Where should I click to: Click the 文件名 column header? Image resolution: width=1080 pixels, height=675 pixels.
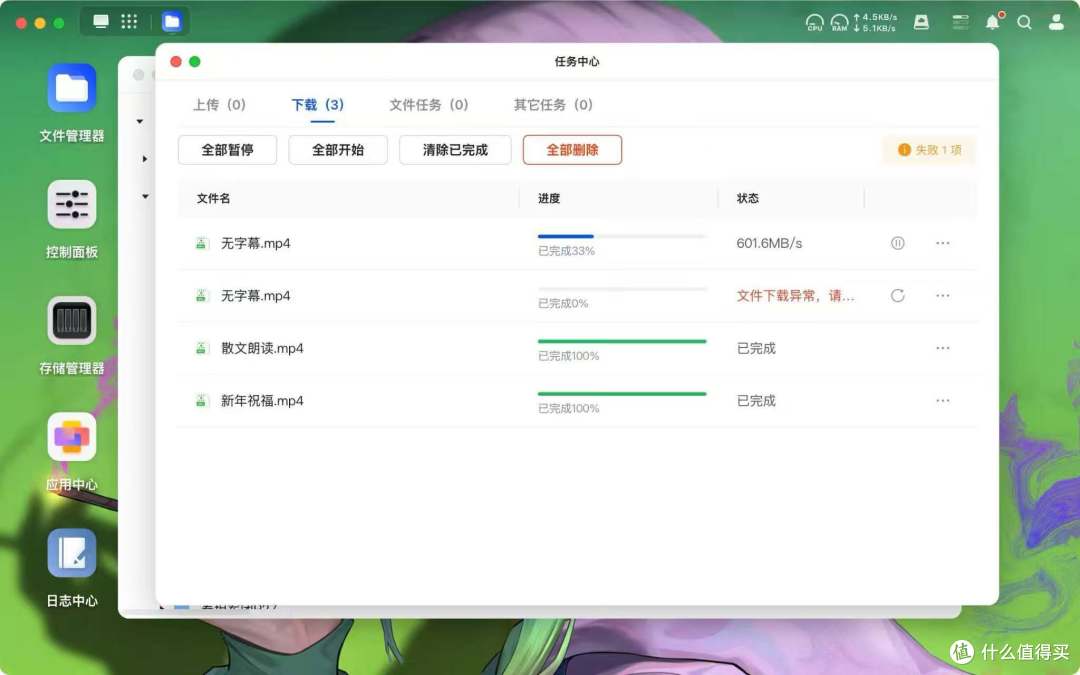tap(214, 198)
